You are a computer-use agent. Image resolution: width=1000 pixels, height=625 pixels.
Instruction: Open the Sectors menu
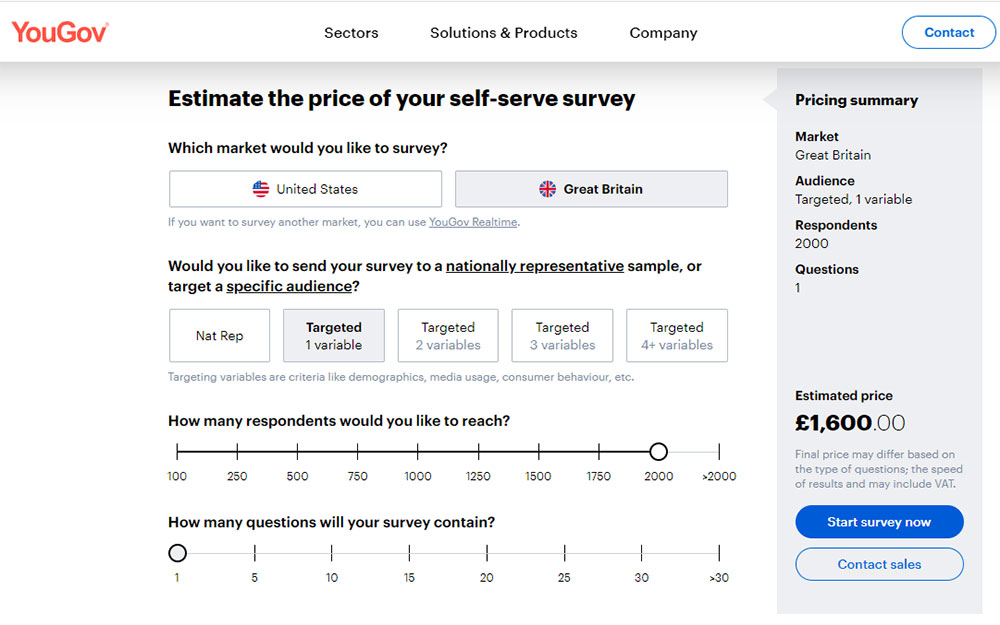point(351,33)
